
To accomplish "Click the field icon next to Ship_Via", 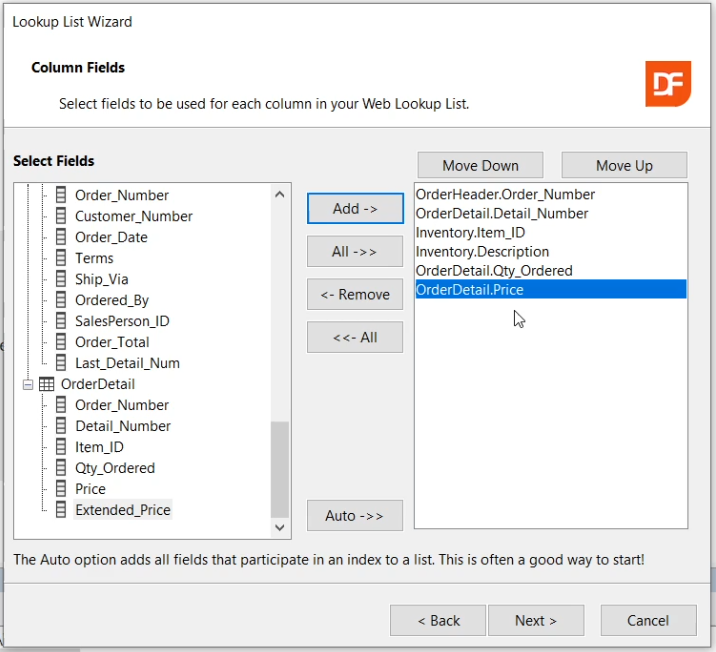I will (61, 279).
